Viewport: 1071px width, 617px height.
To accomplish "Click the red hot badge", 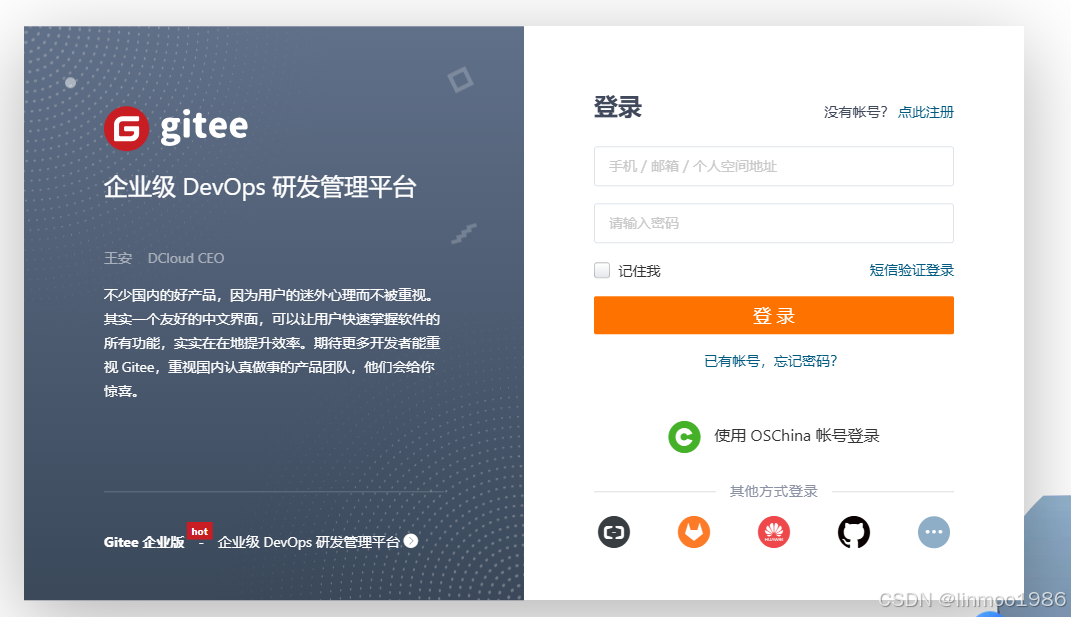I will click(x=199, y=531).
